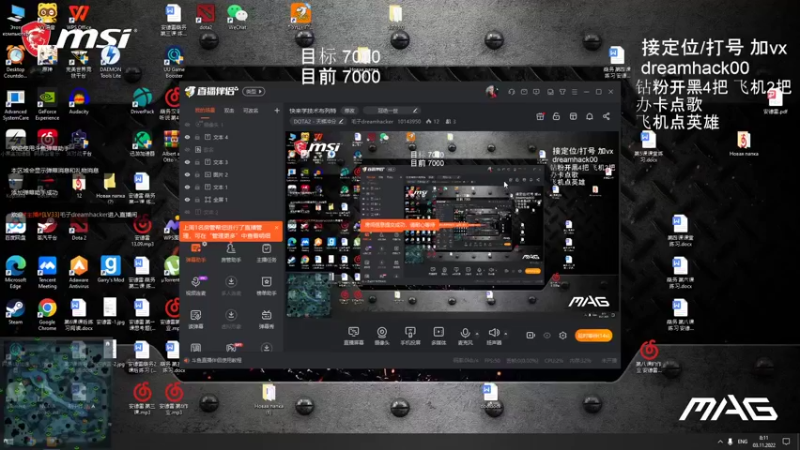Viewport: 800px width, 450px height.
Task: Open the hamburger menu in streaming app
Action: tap(574, 92)
